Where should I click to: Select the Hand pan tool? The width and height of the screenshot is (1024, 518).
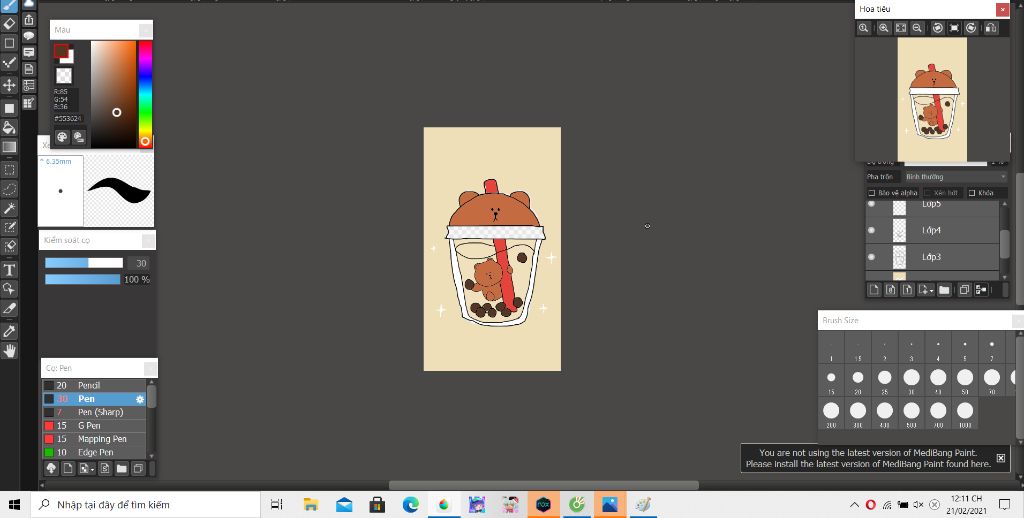pyautogui.click(x=9, y=351)
